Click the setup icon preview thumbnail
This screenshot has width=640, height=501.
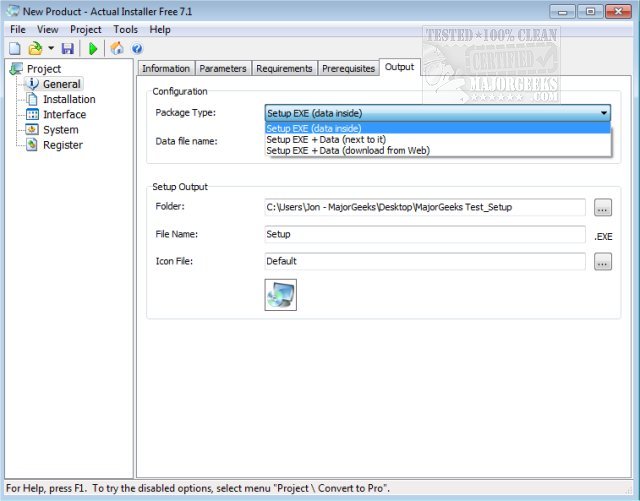tap(280, 295)
